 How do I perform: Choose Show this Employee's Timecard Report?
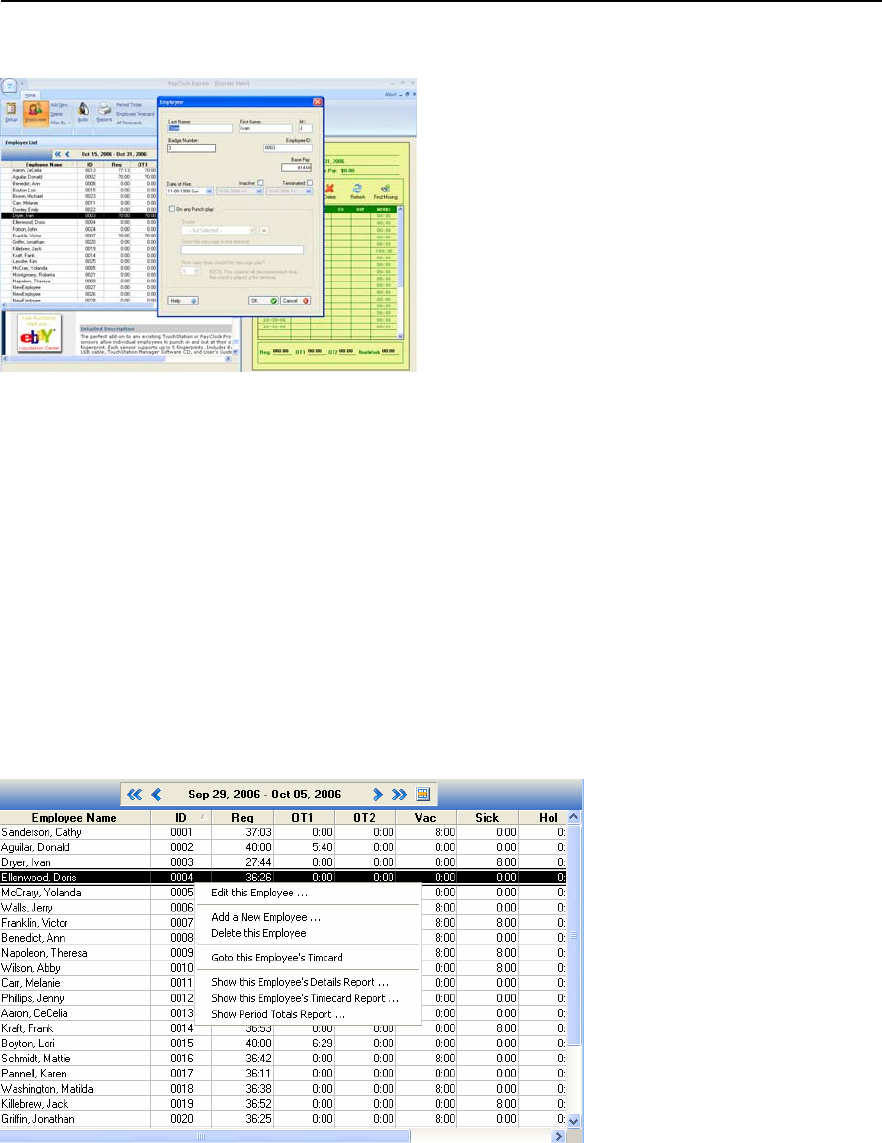coord(305,999)
